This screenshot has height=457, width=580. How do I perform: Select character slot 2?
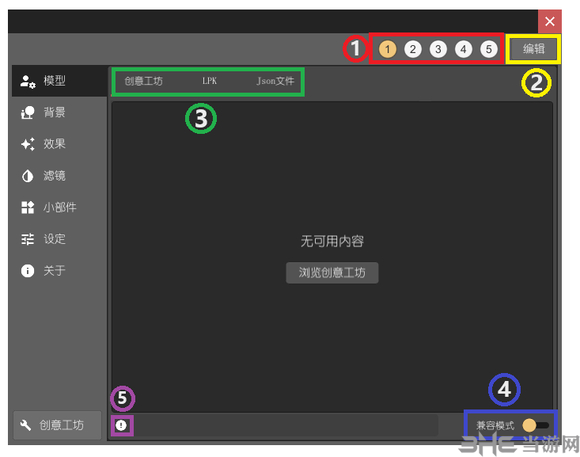pyautogui.click(x=413, y=49)
